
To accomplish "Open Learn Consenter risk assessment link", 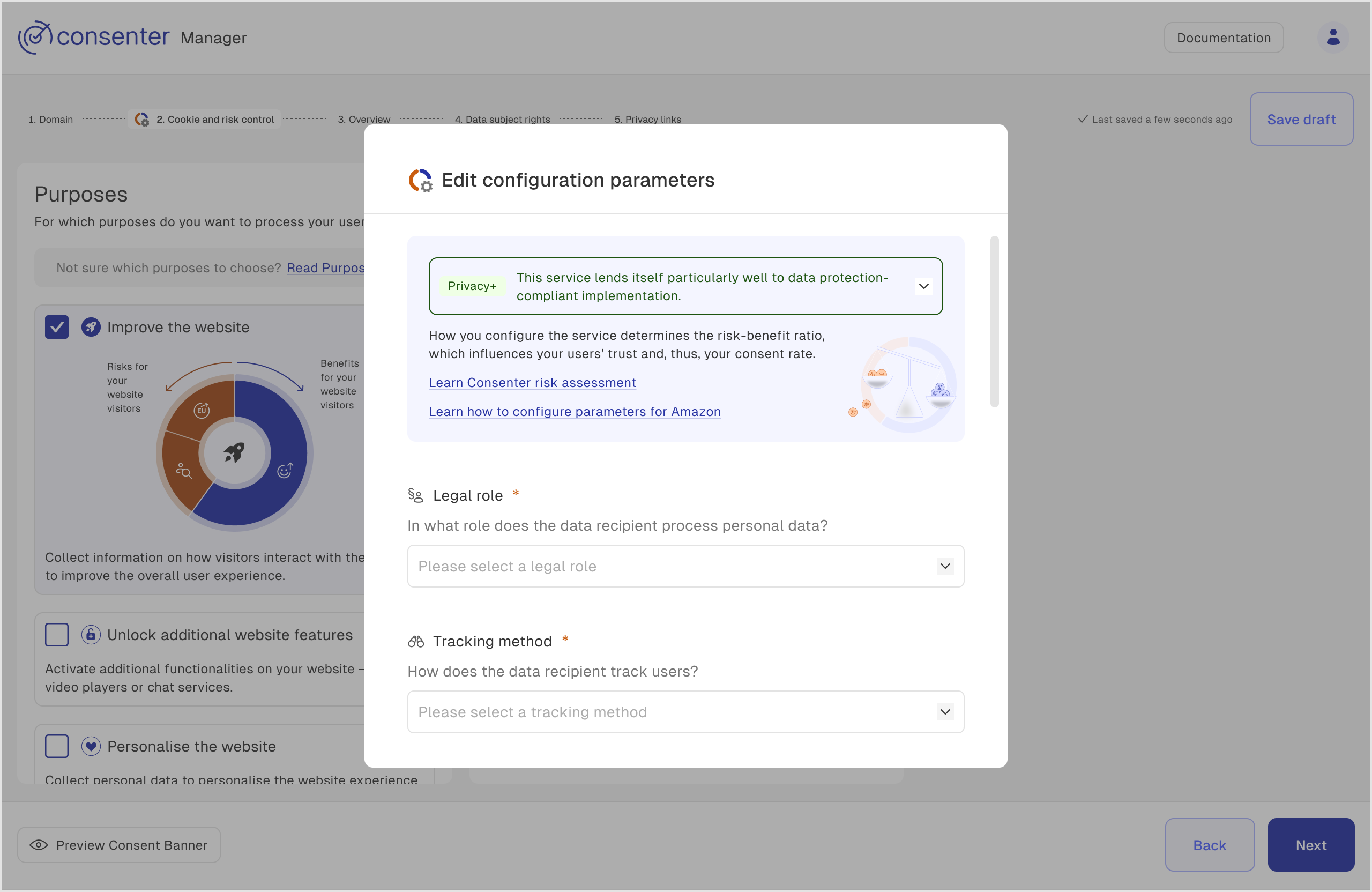I will (x=532, y=382).
